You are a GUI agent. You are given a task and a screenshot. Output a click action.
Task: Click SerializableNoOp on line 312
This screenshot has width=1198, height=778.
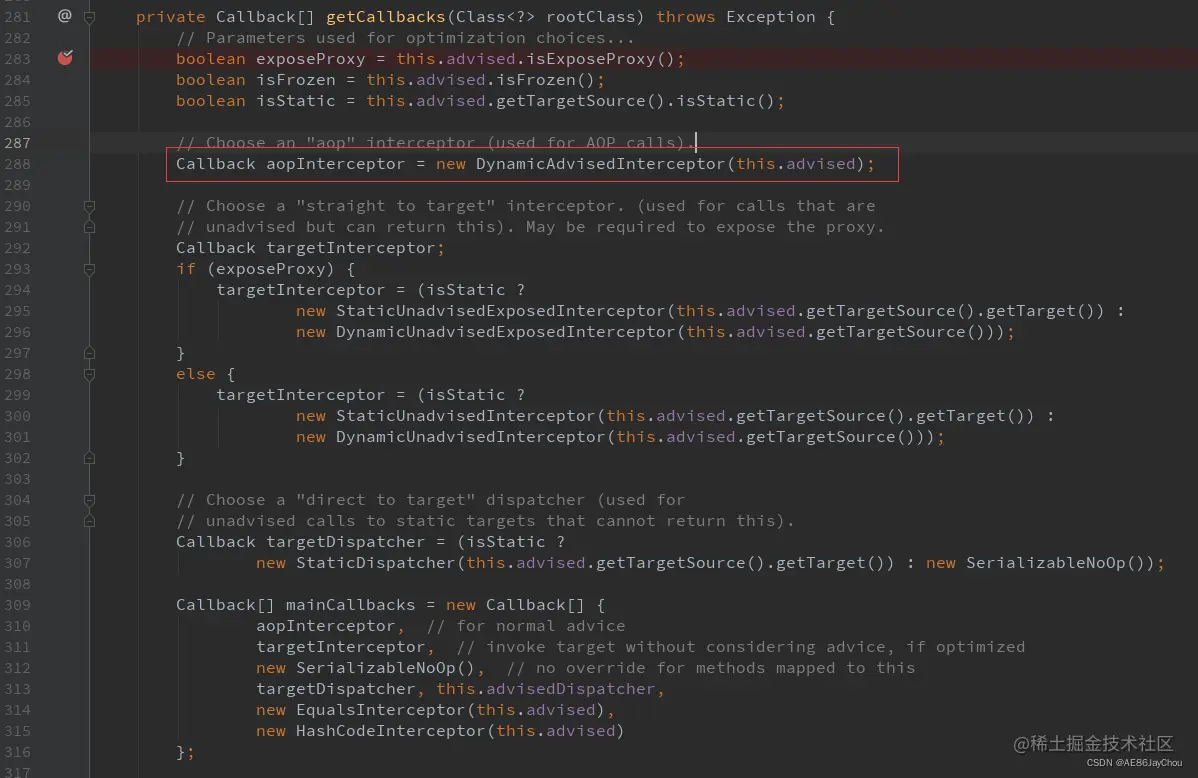tap(376, 668)
